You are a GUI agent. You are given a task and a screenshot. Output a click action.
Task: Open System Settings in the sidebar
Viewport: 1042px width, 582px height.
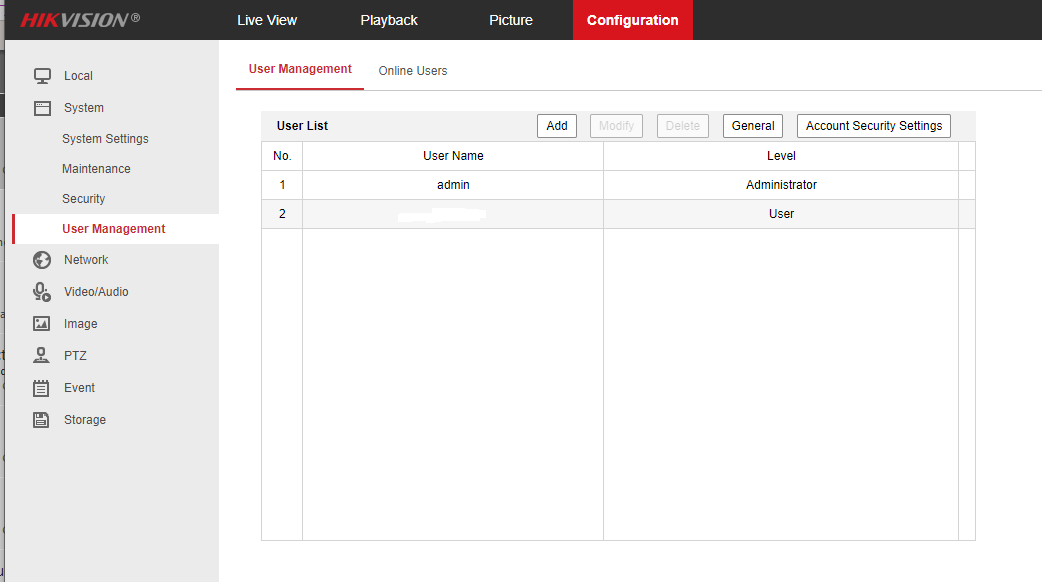click(105, 139)
